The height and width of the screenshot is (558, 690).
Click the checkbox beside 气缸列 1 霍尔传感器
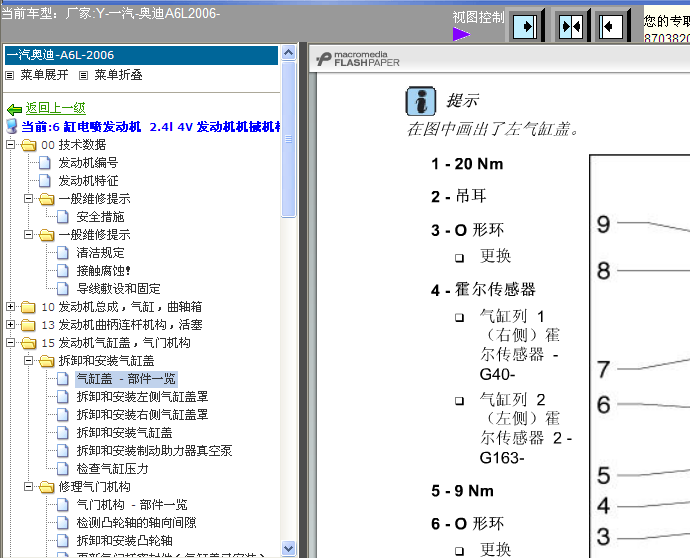point(459,317)
